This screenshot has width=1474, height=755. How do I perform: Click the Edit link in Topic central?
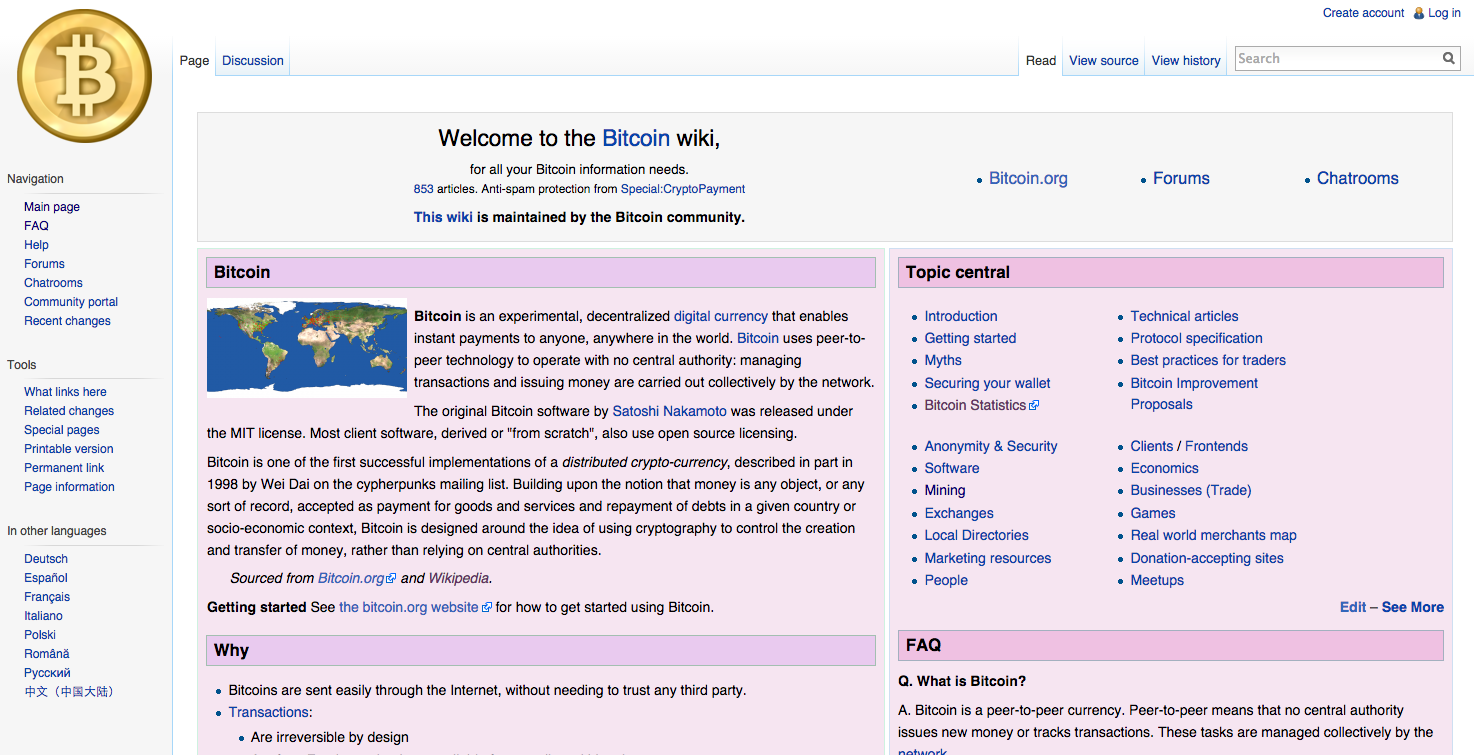1353,607
